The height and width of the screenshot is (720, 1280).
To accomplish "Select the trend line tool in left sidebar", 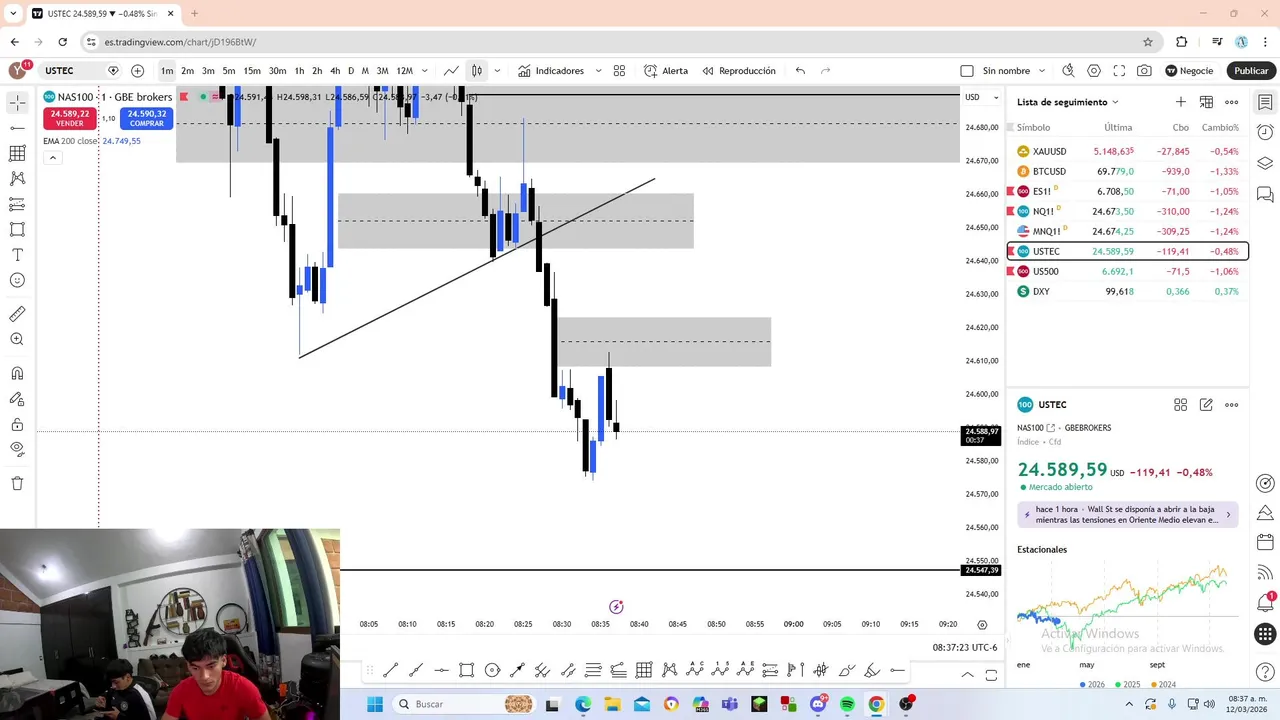I will pyautogui.click(x=17, y=128).
